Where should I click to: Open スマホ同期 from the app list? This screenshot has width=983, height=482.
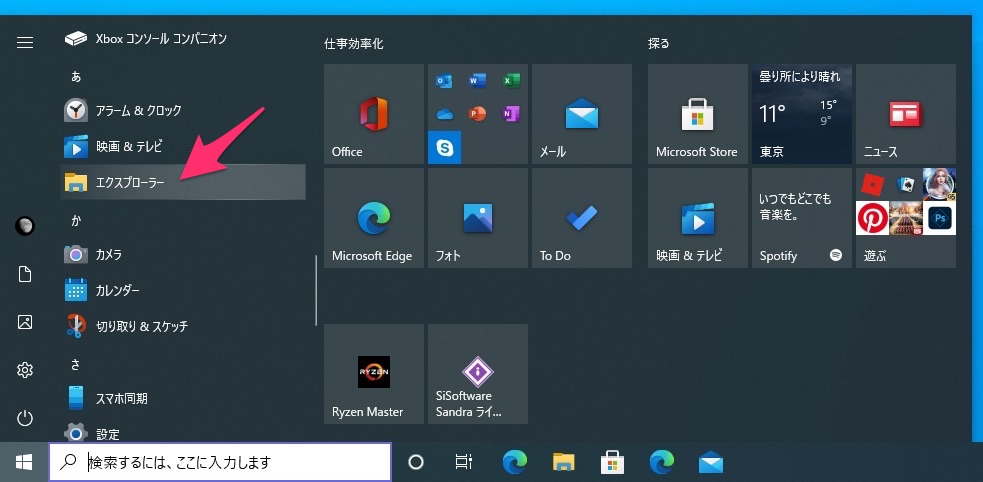pos(183,398)
